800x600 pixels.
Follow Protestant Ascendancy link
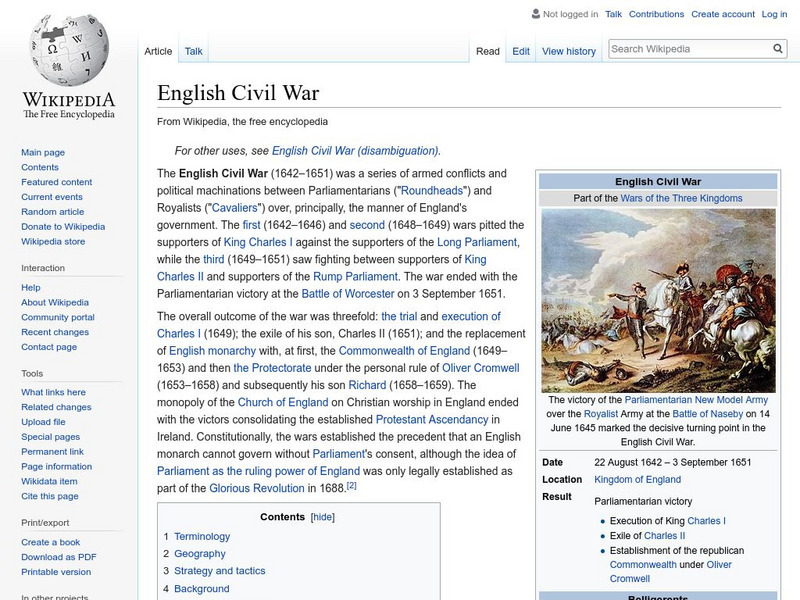[x=432, y=420]
